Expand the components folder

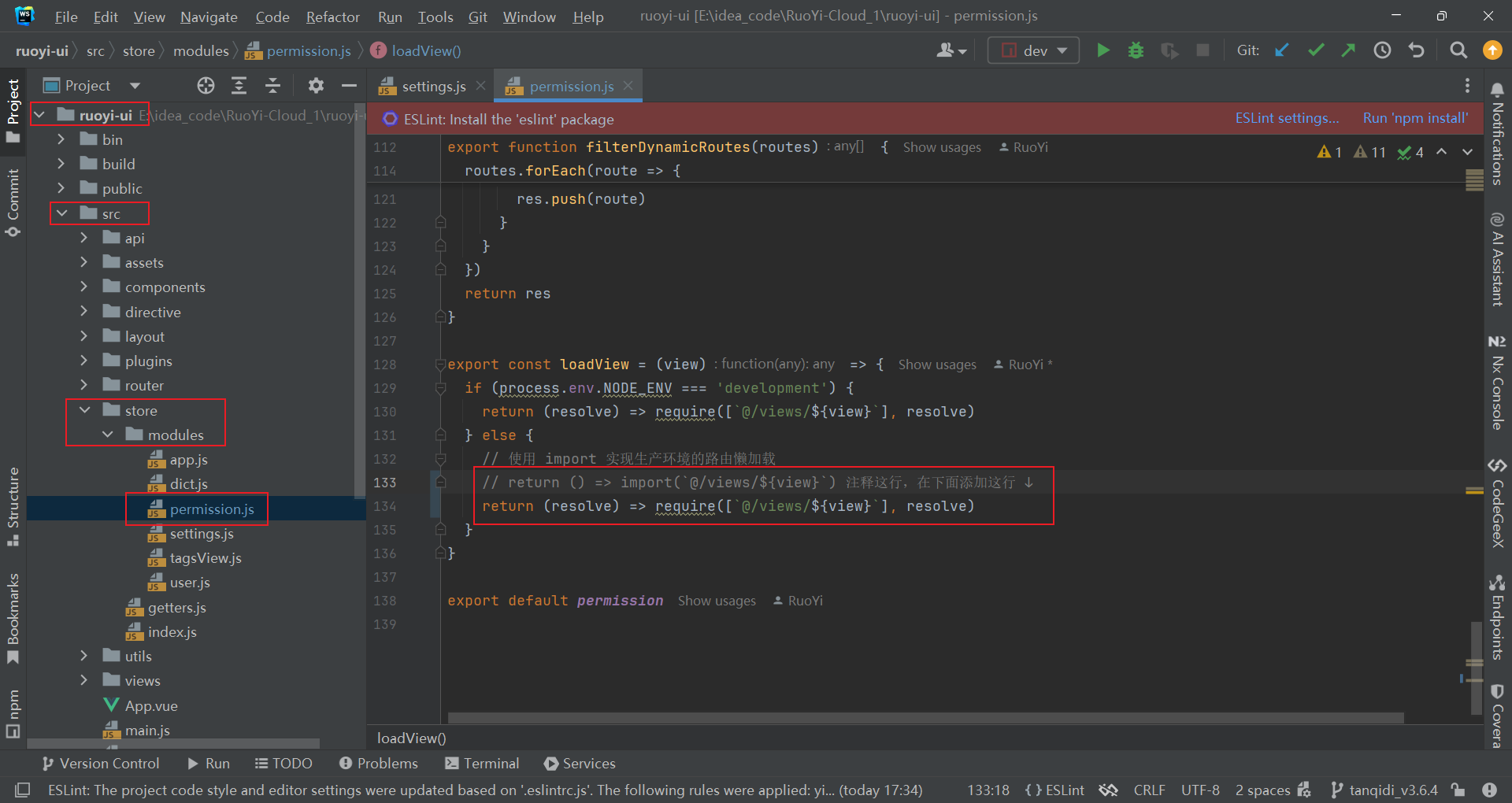[84, 287]
